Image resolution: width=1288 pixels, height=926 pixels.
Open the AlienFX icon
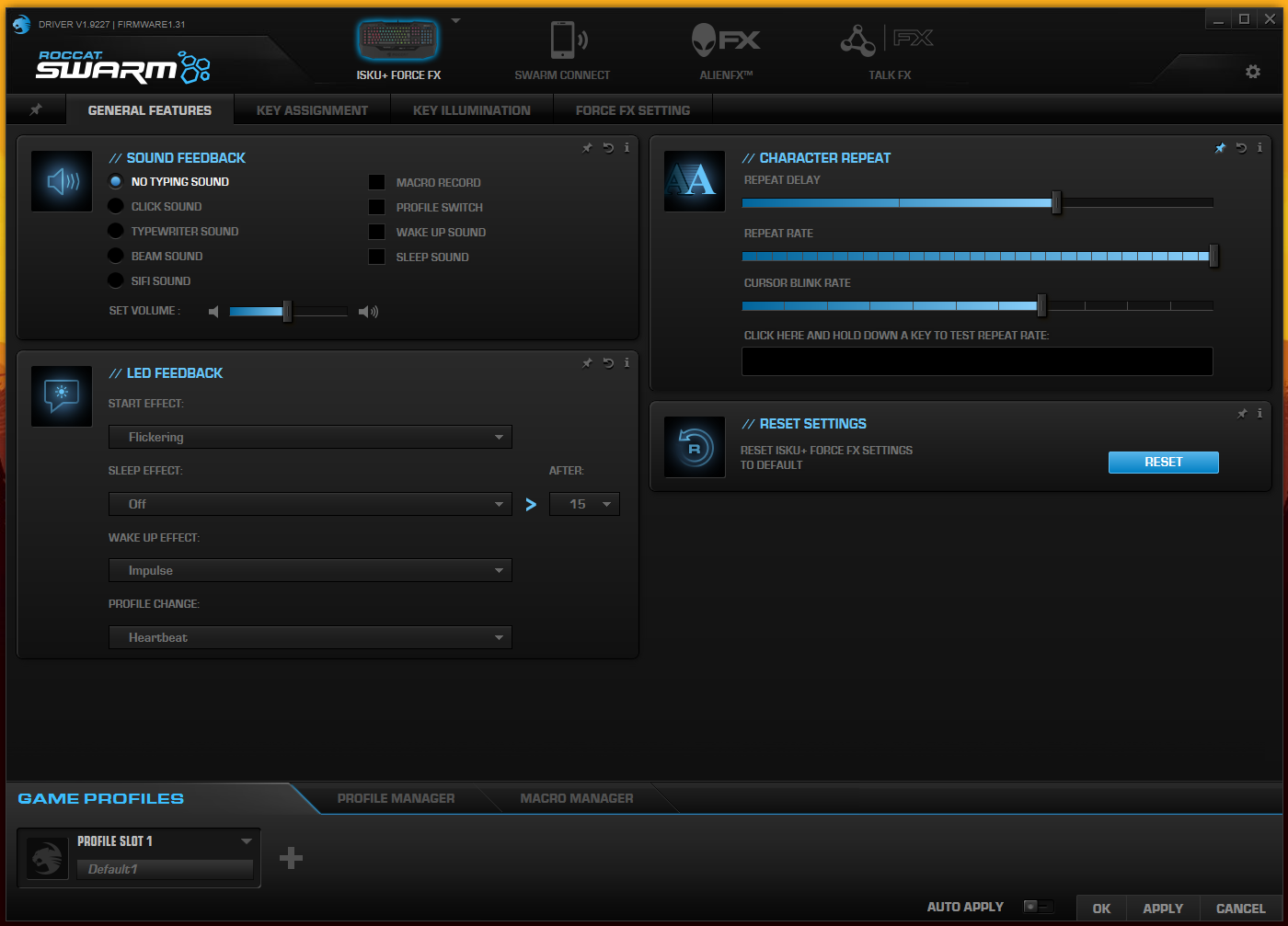(725, 40)
